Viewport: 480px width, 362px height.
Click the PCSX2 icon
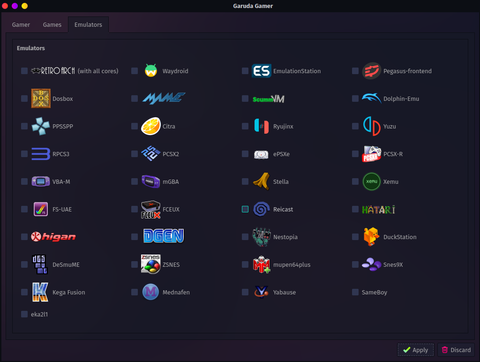[151, 154]
